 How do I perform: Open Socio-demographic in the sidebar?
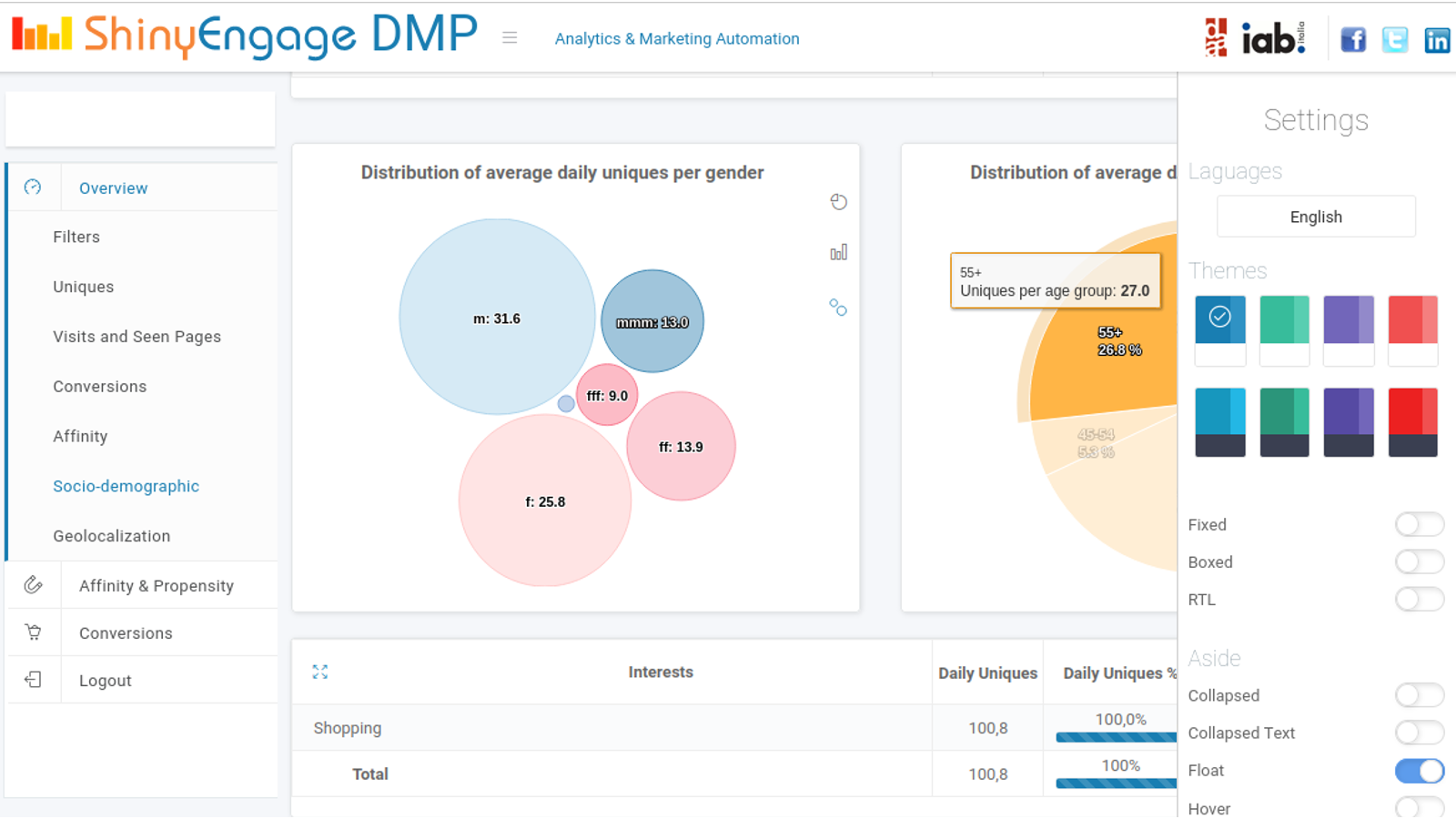pyautogui.click(x=126, y=486)
